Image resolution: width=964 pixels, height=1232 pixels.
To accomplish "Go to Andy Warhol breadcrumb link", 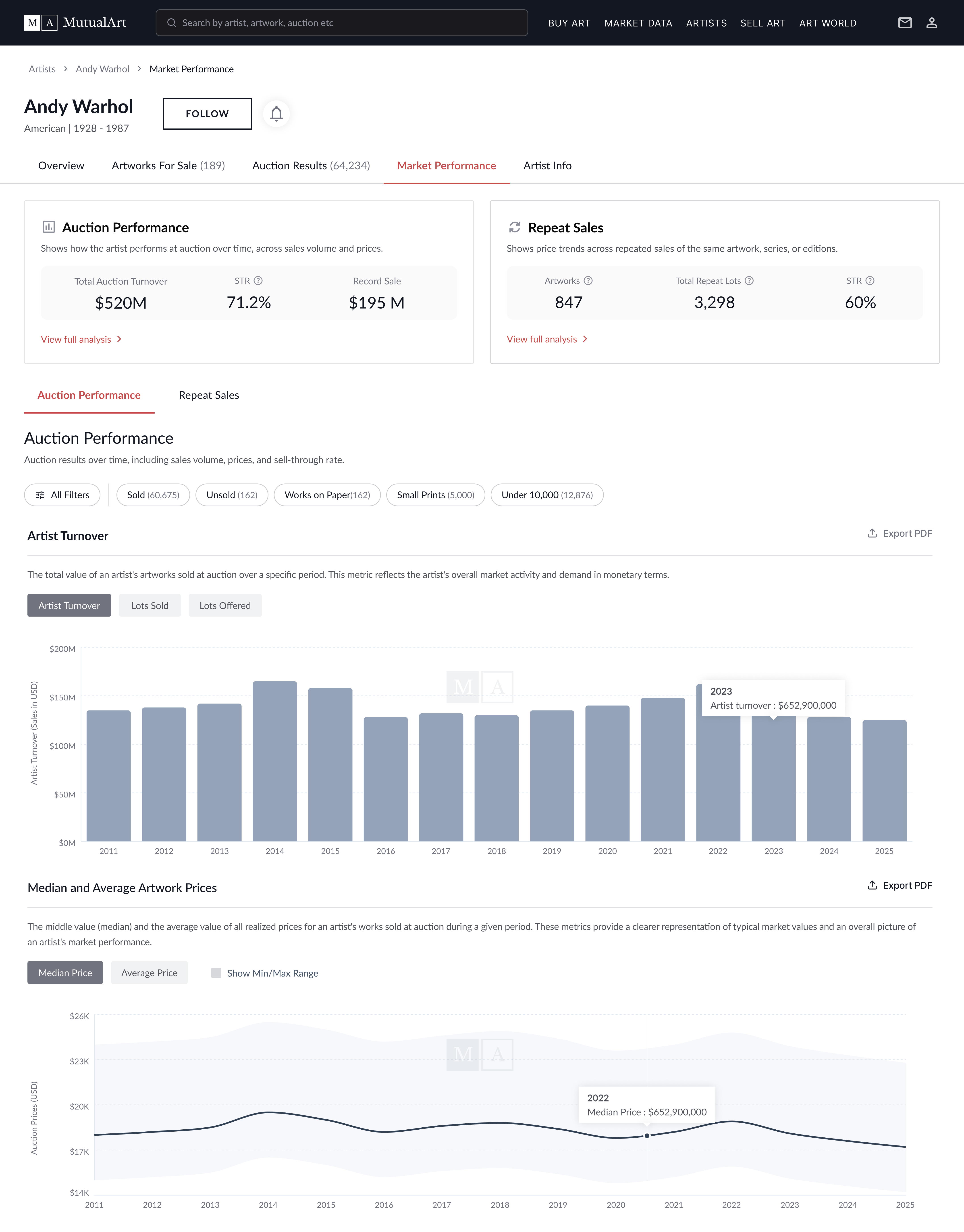I will [x=102, y=69].
